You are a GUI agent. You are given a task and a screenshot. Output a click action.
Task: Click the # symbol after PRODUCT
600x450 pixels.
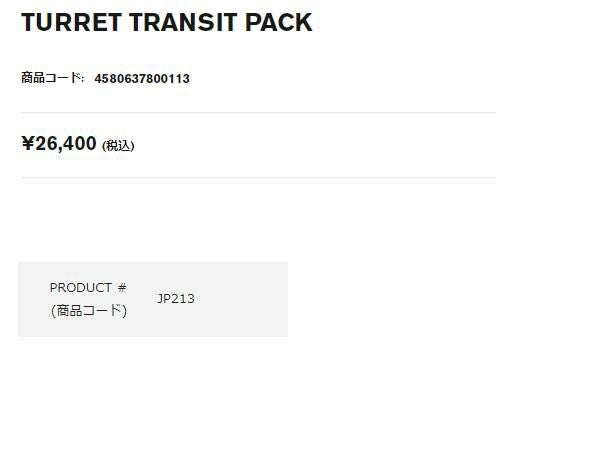click(x=122, y=288)
